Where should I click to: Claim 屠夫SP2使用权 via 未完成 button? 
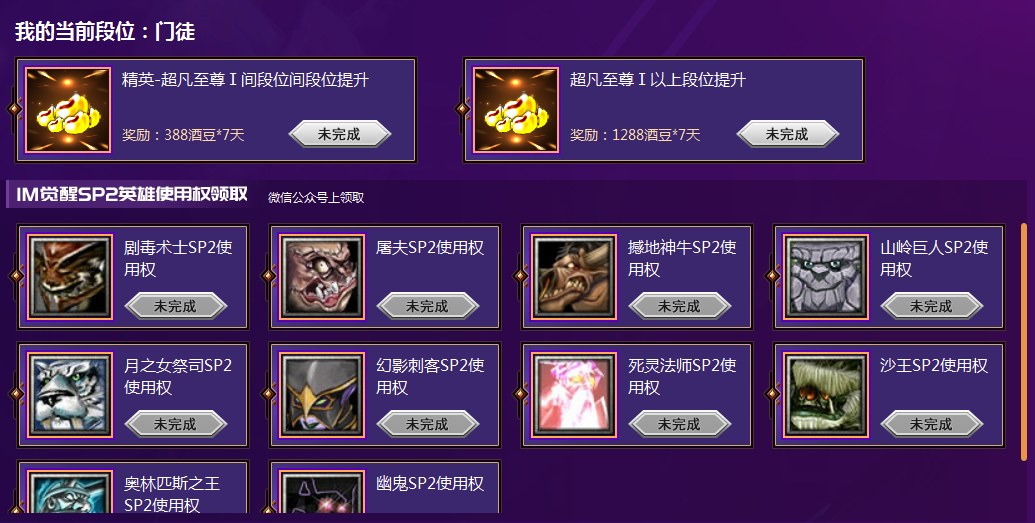click(428, 306)
